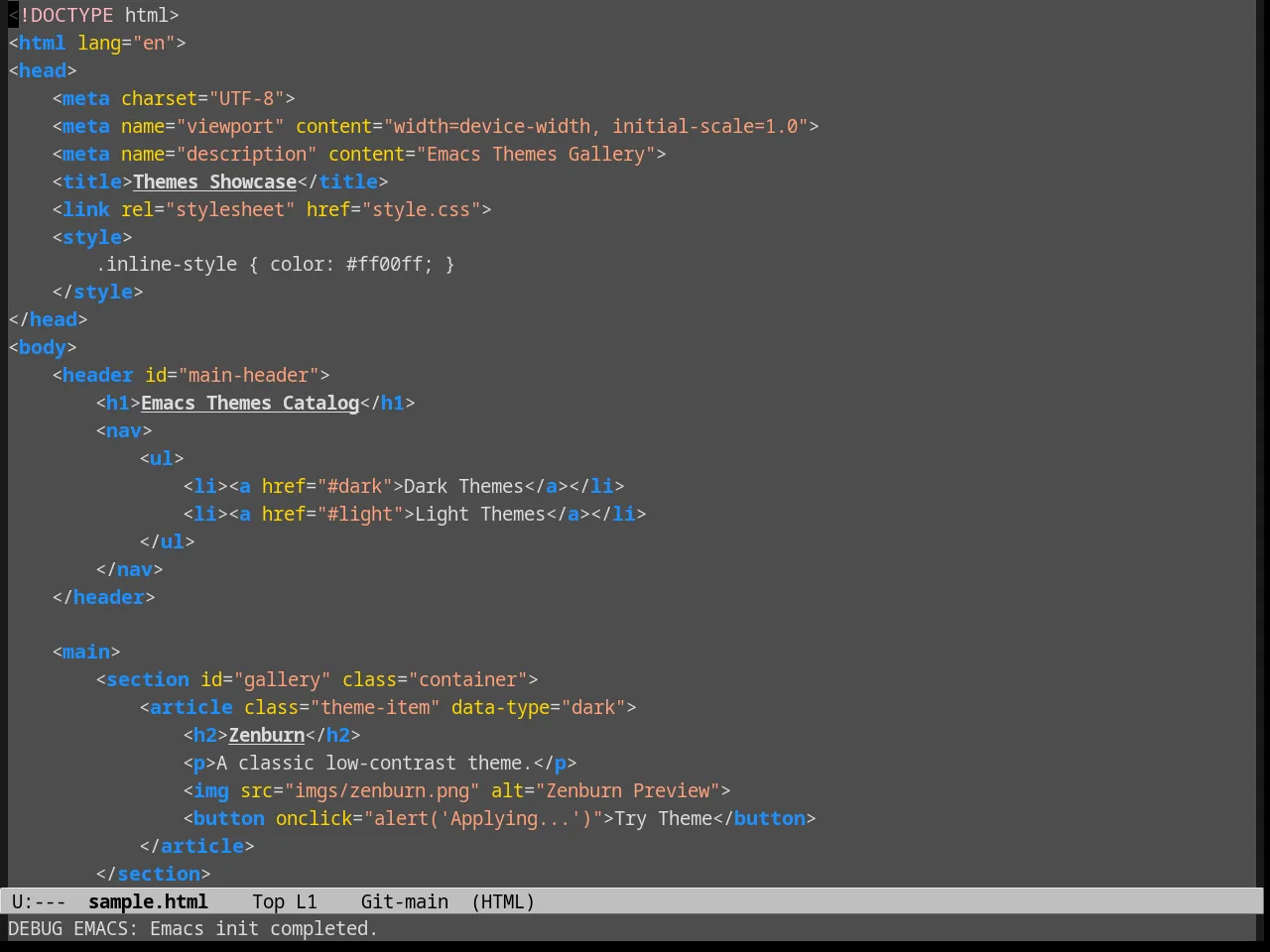Screen dimensions: 1270x952
Task: Click the "#dark" href value
Action: tap(355, 486)
